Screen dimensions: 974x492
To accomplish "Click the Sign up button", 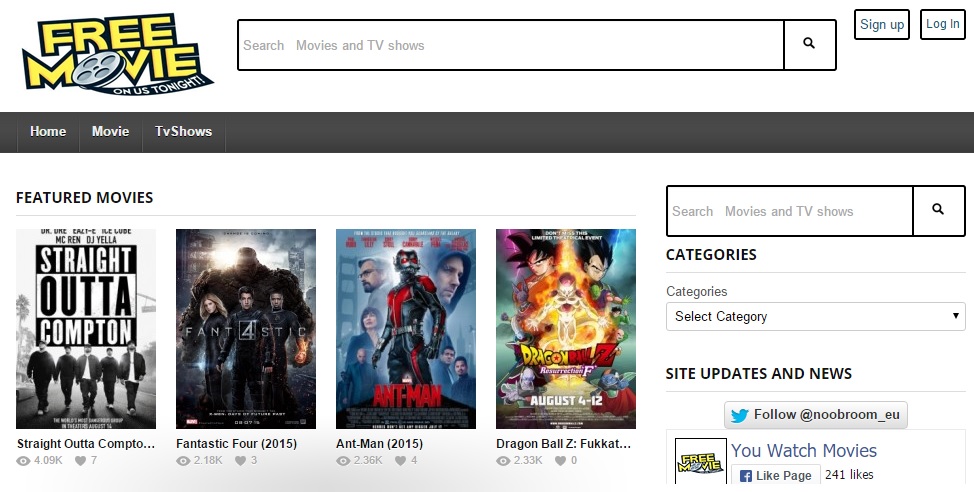I will [x=882, y=25].
